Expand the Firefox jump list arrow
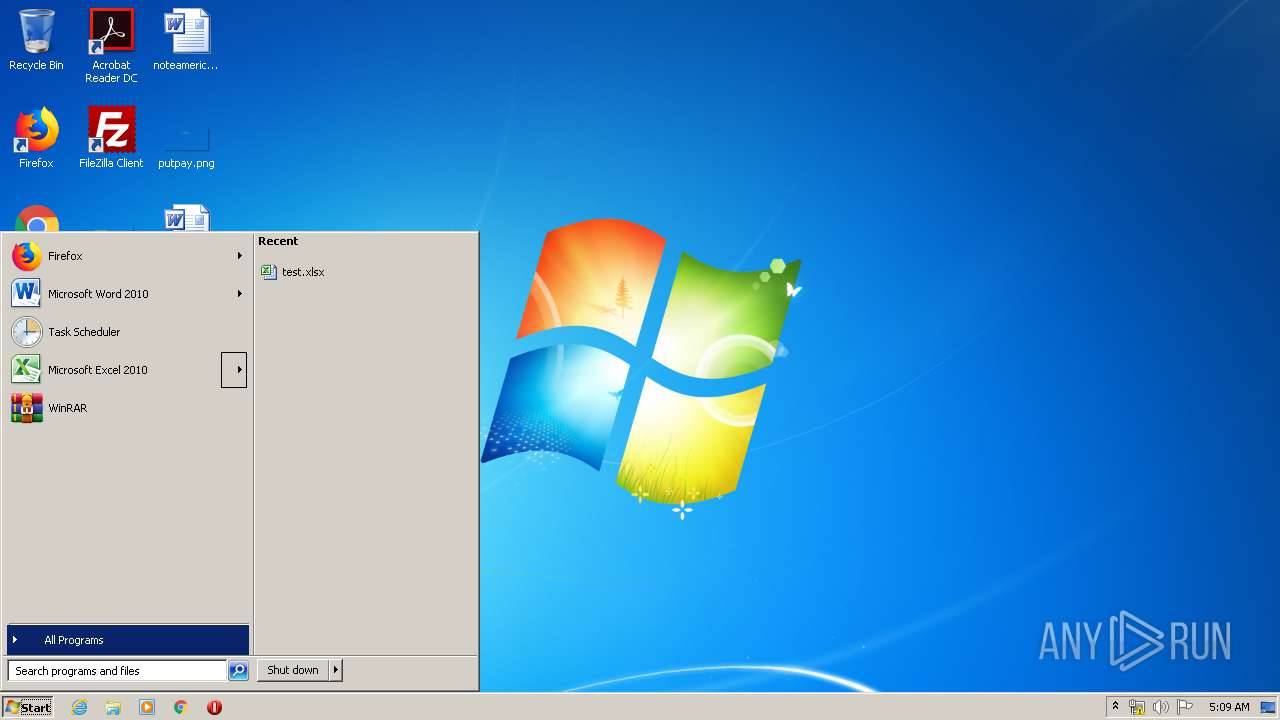The height and width of the screenshot is (720, 1280). tap(239, 256)
